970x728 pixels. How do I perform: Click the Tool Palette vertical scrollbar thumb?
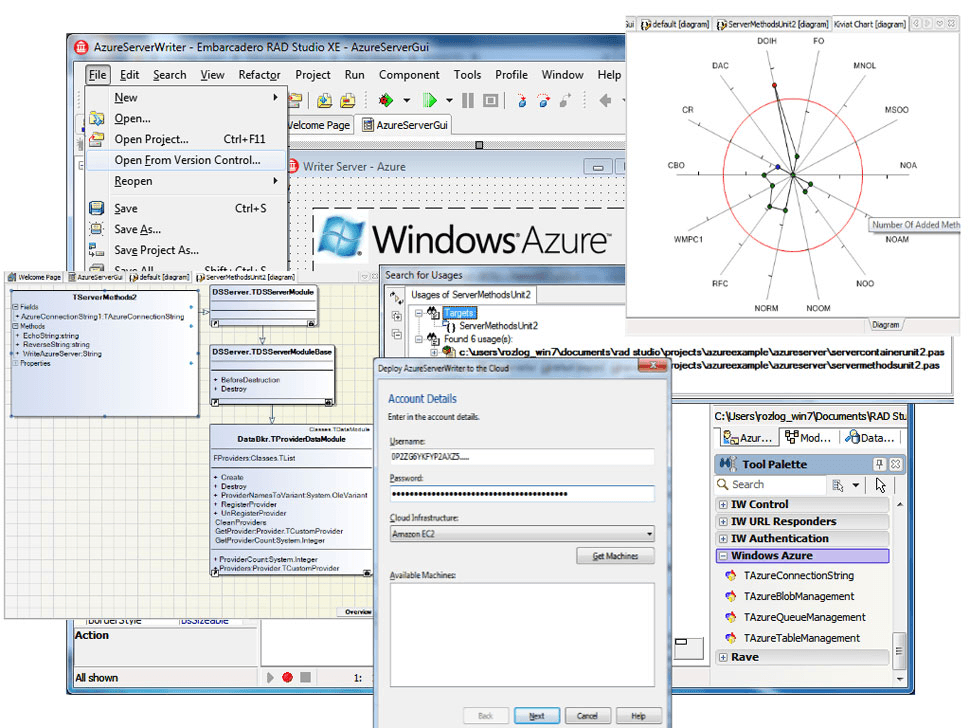coord(899,651)
